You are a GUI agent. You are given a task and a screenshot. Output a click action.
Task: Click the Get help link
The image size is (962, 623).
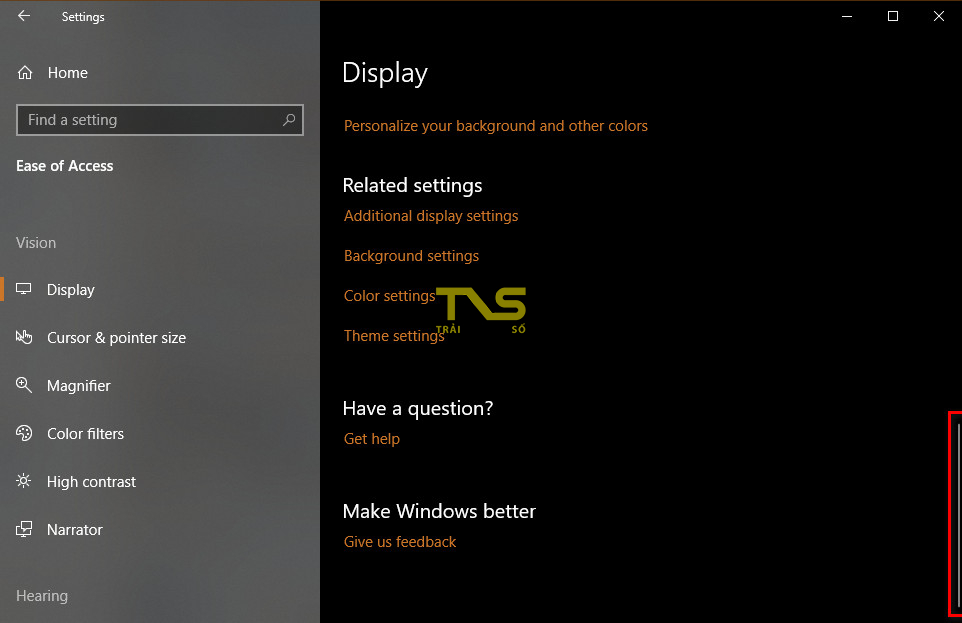click(371, 439)
